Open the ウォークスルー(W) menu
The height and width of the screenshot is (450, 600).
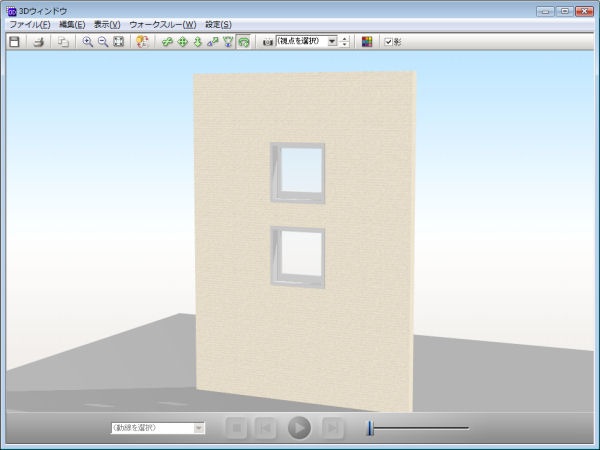(162, 24)
